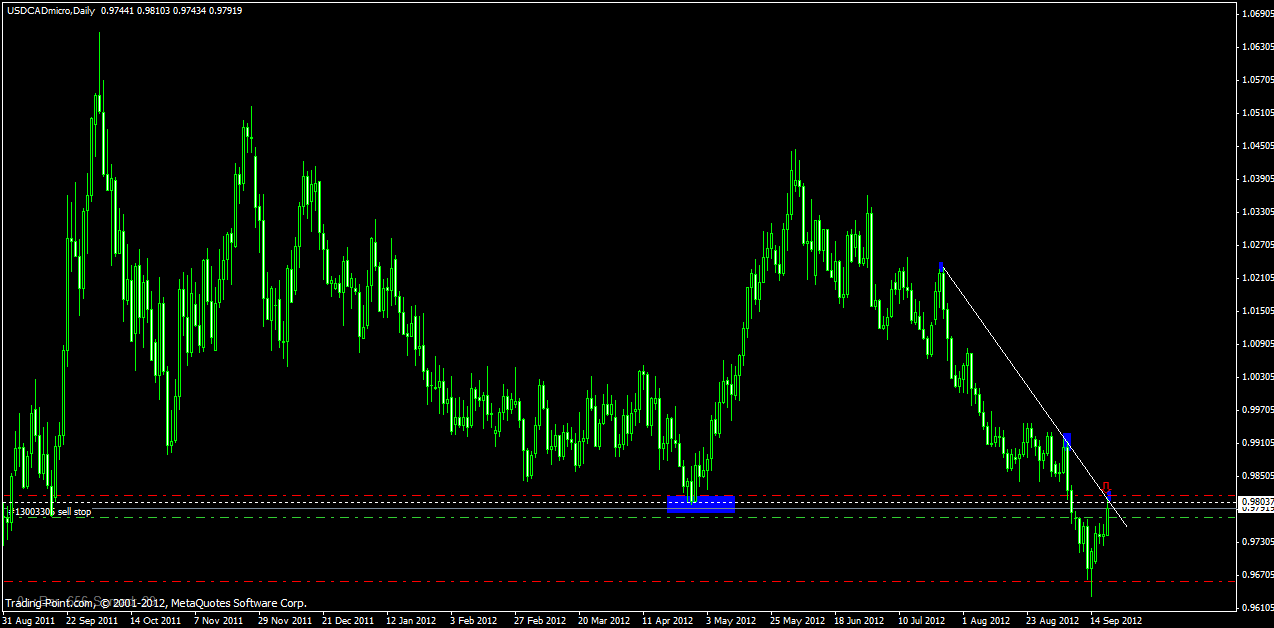Click the 1.0690 price scale label
The width and height of the screenshot is (1274, 628).
[x=1256, y=14]
